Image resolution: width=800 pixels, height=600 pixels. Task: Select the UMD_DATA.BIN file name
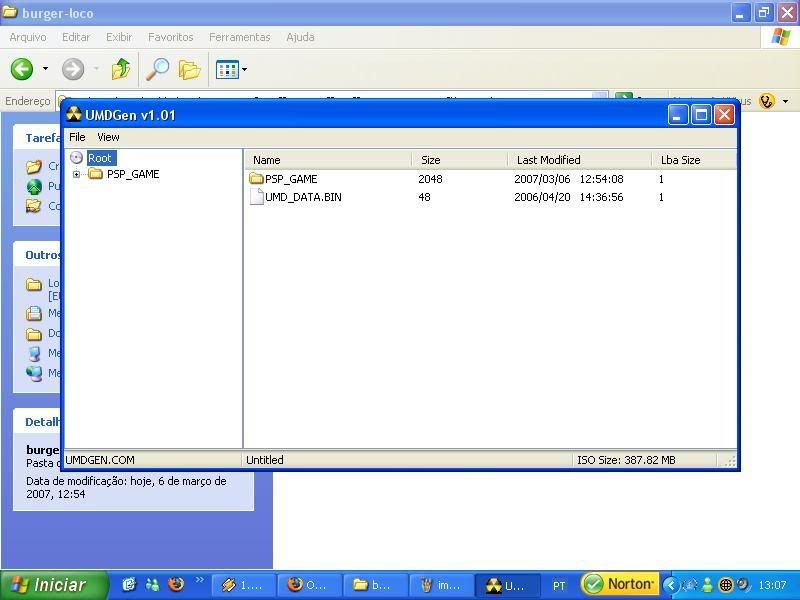(x=303, y=197)
